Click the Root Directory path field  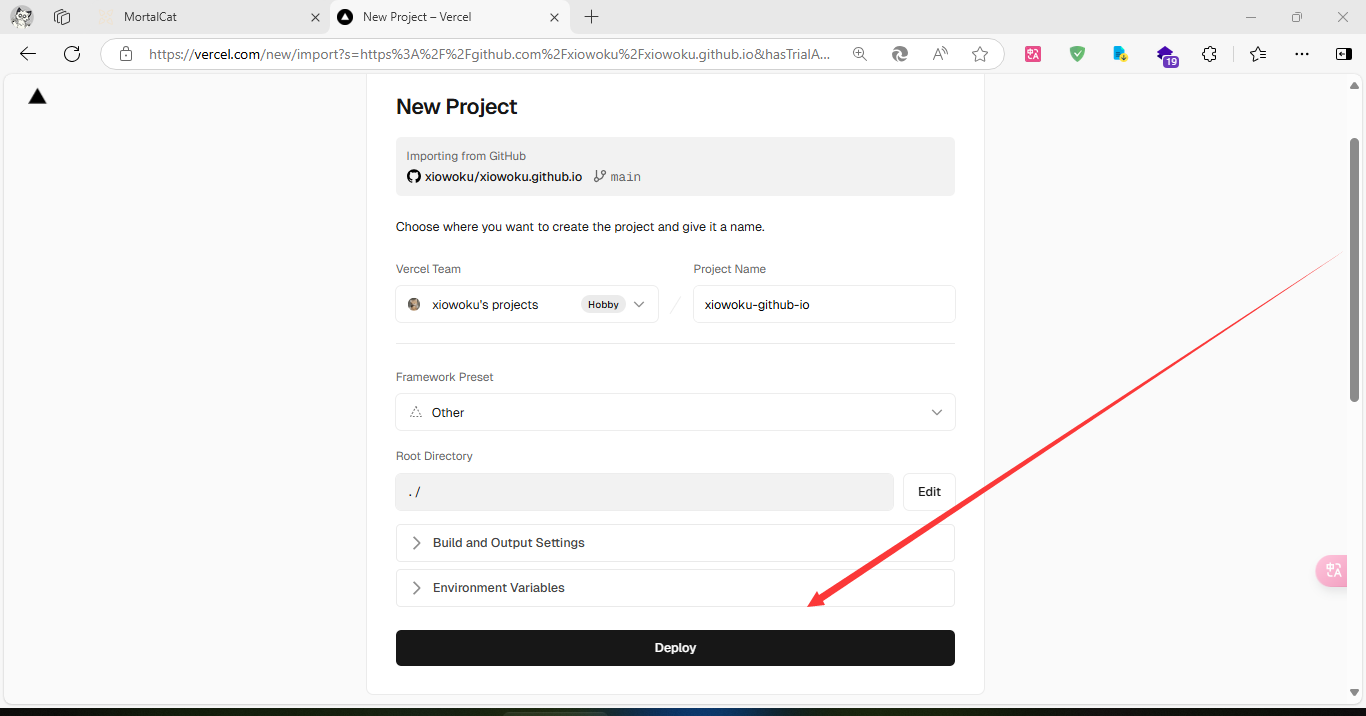(644, 492)
